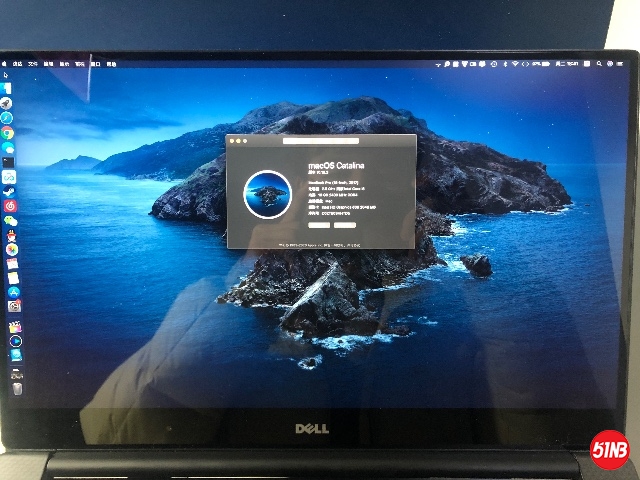This screenshot has width=640, height=480.
Task: Click the Software Update button
Action: [x=346, y=225]
